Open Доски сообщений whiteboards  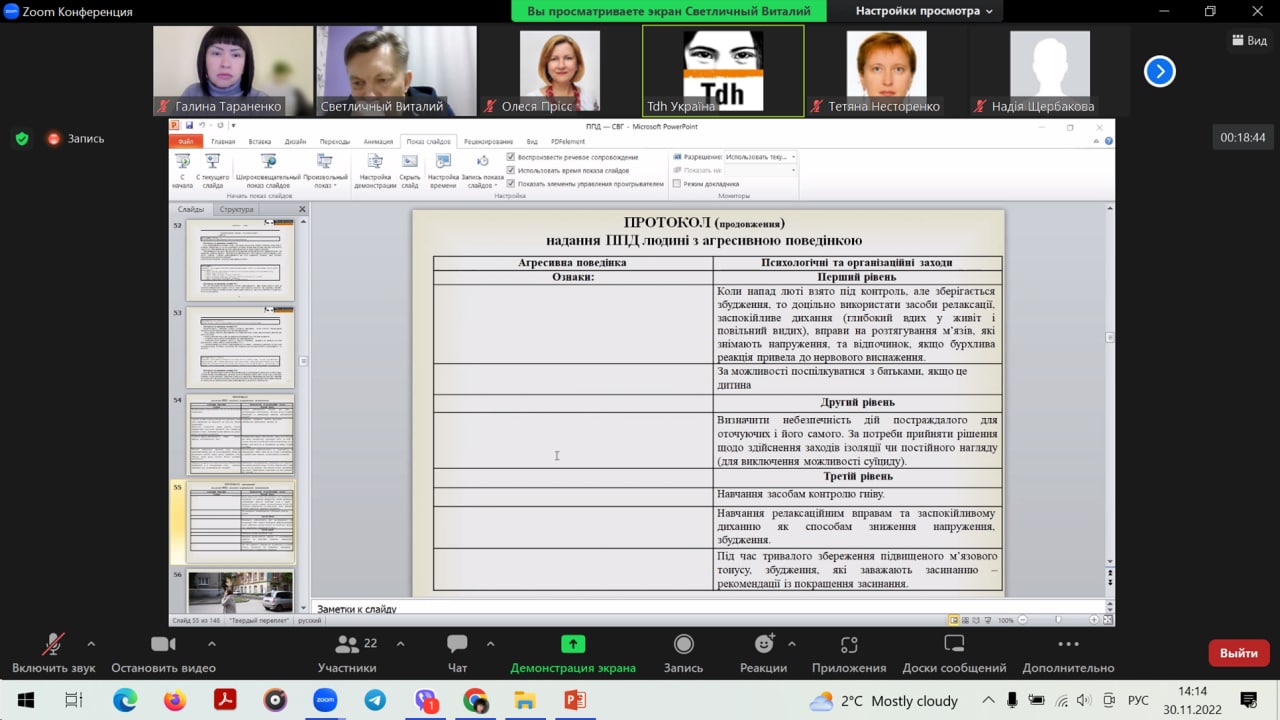(954, 645)
